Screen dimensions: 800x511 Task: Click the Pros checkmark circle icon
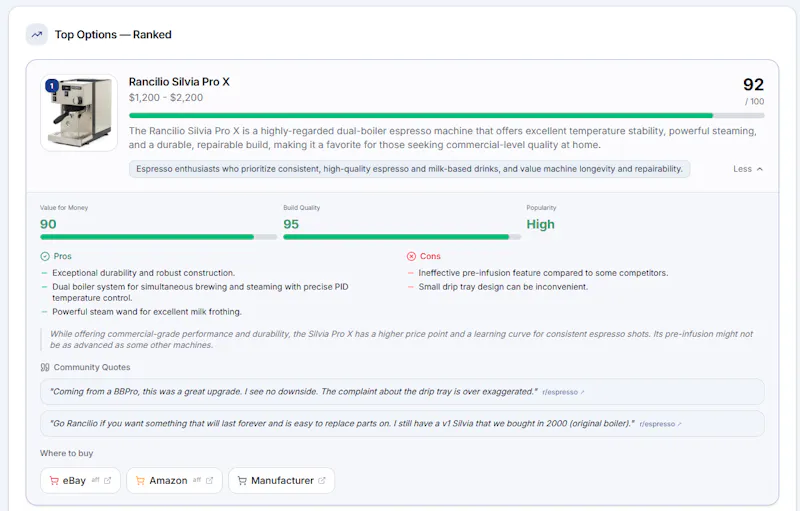click(45, 256)
